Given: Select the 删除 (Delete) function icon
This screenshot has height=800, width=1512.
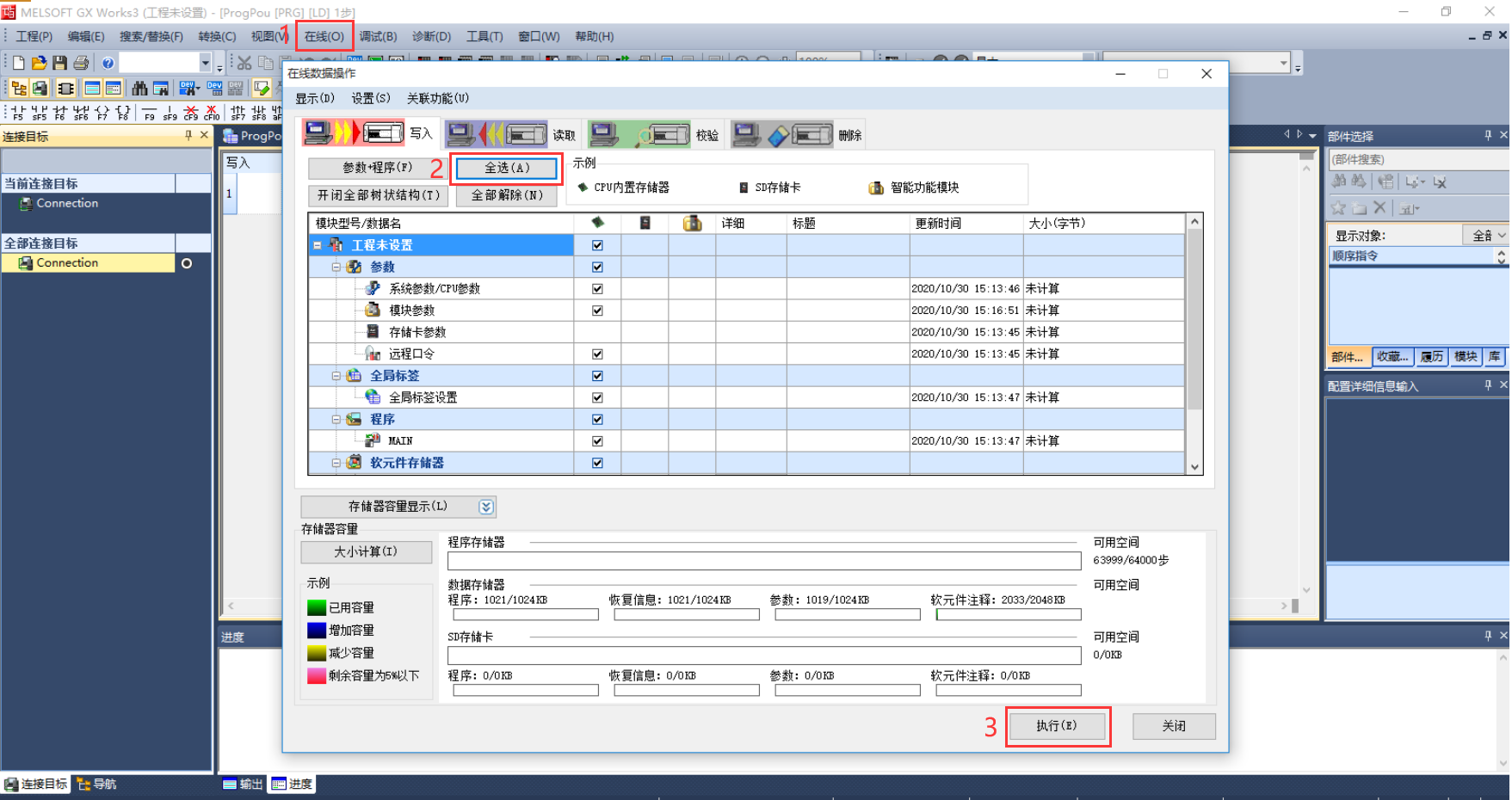Looking at the screenshot, I should pos(783,133).
